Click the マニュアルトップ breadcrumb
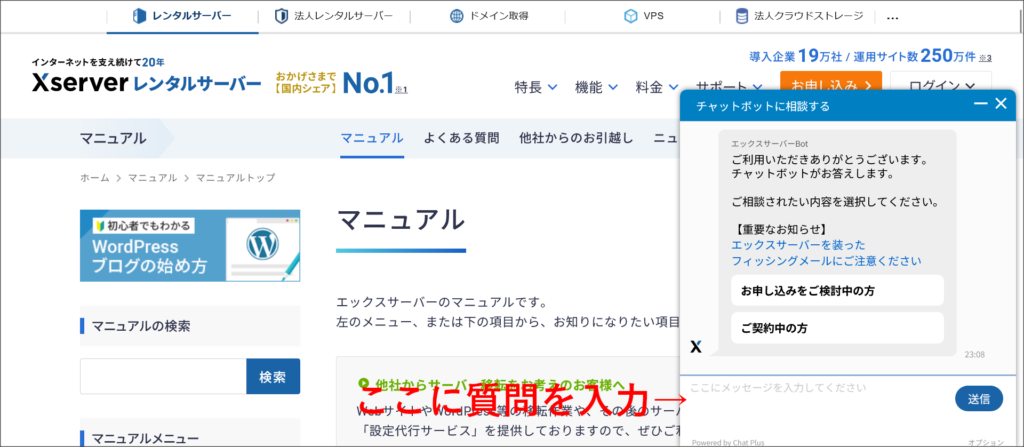1024x447 pixels. coord(236,178)
